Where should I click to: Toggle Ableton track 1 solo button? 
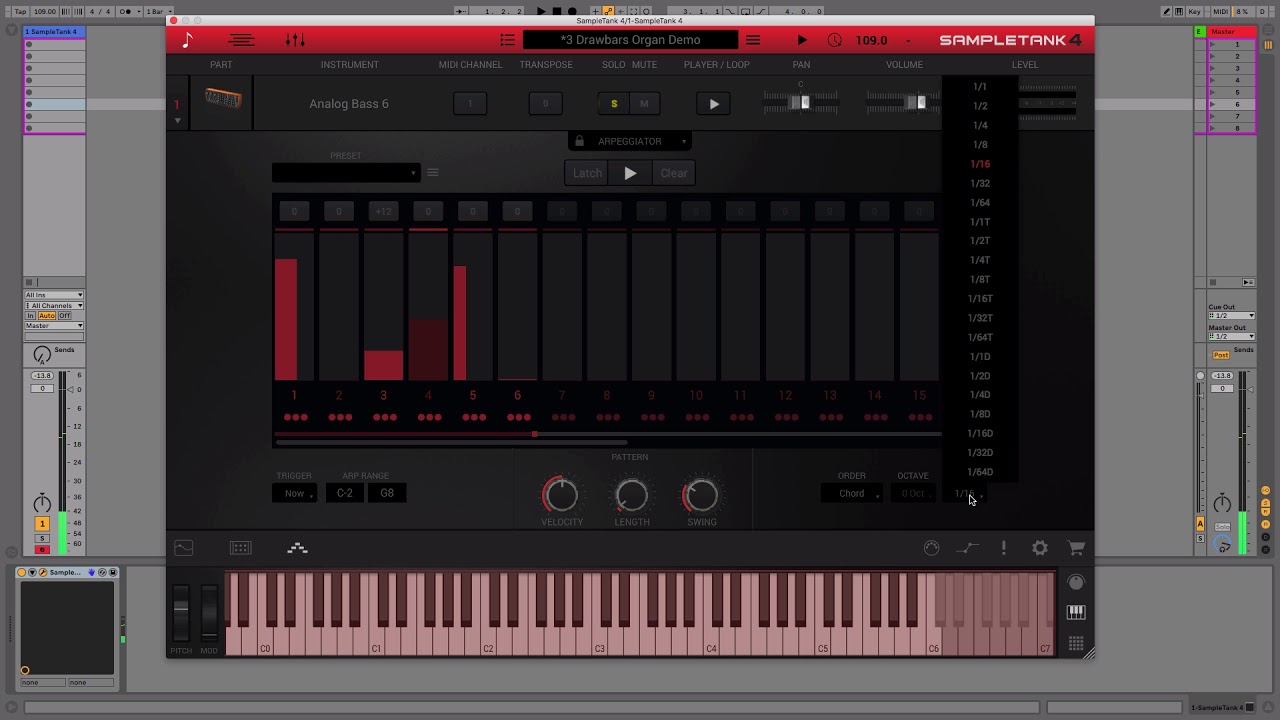pos(42,539)
